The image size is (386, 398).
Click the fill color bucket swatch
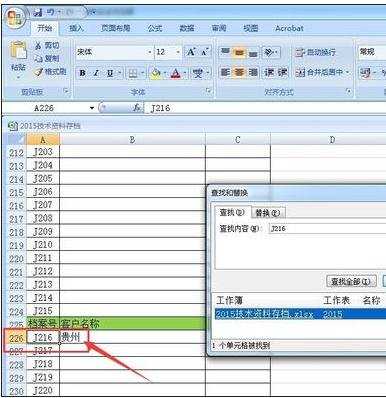click(156, 73)
